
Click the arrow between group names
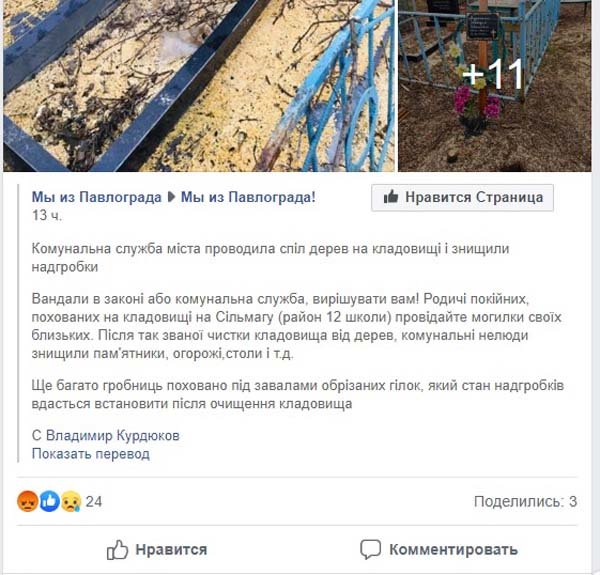(x=171, y=197)
